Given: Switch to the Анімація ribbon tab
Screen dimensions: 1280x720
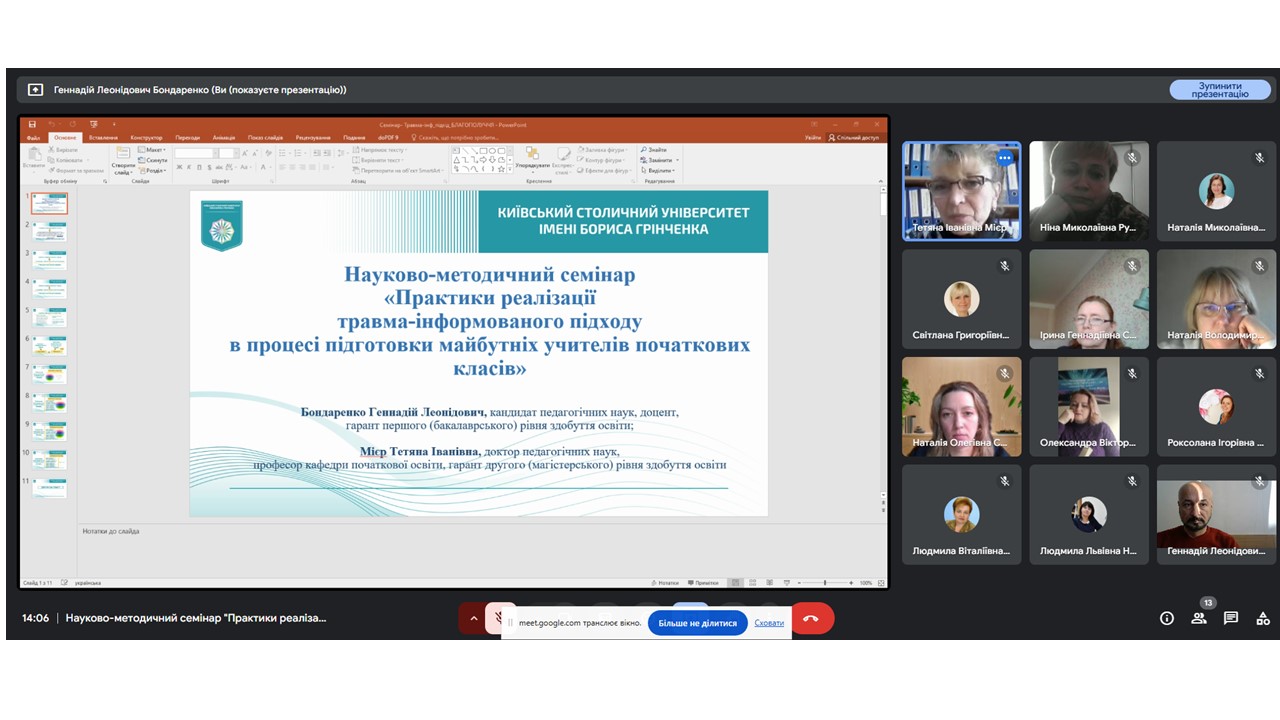Looking at the screenshot, I should point(224,138).
